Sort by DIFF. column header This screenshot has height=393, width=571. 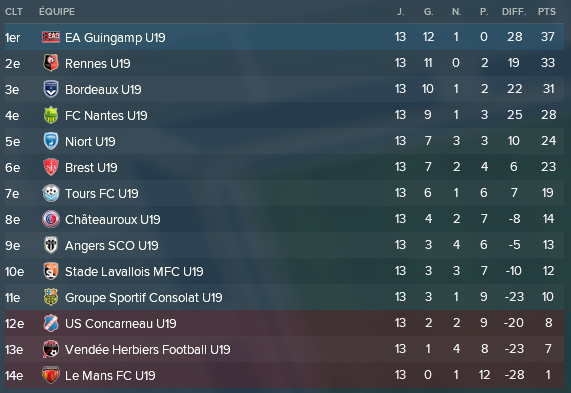[x=514, y=12]
